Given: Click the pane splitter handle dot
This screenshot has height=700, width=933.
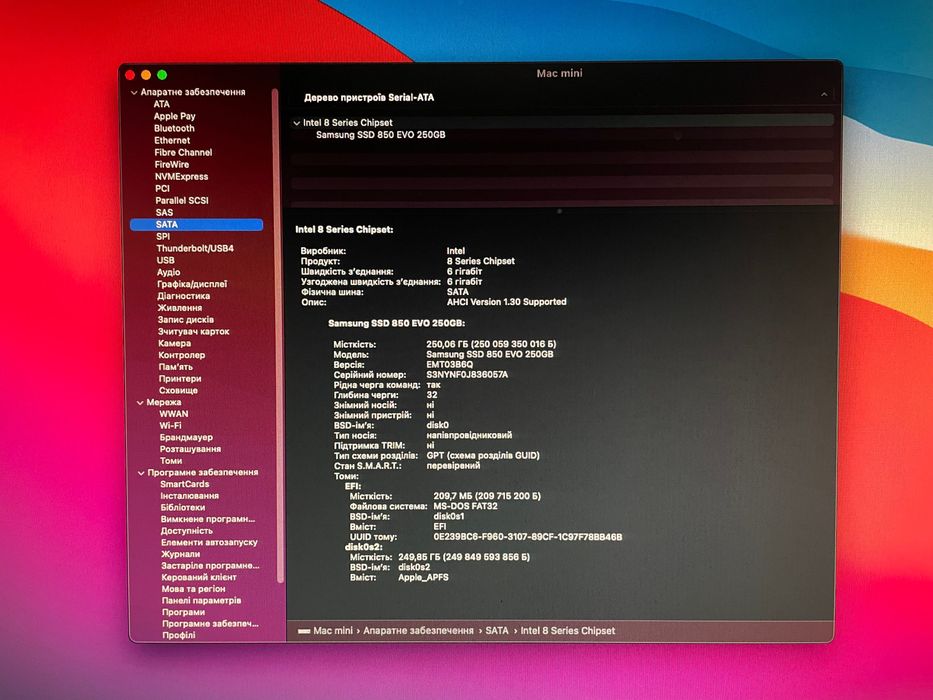Looking at the screenshot, I should [559, 211].
